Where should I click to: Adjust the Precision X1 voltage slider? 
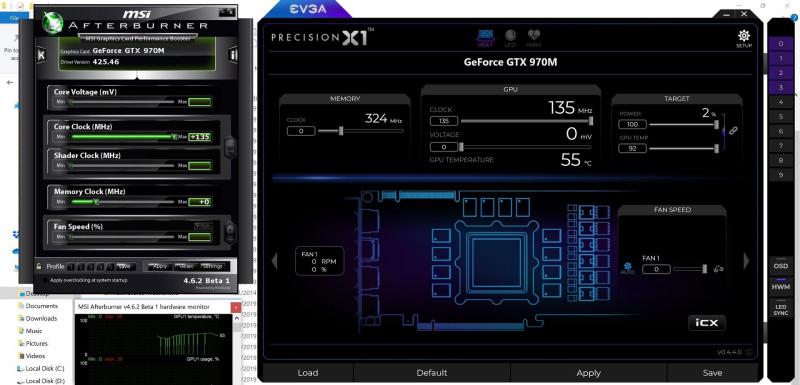pyautogui.click(x=527, y=147)
